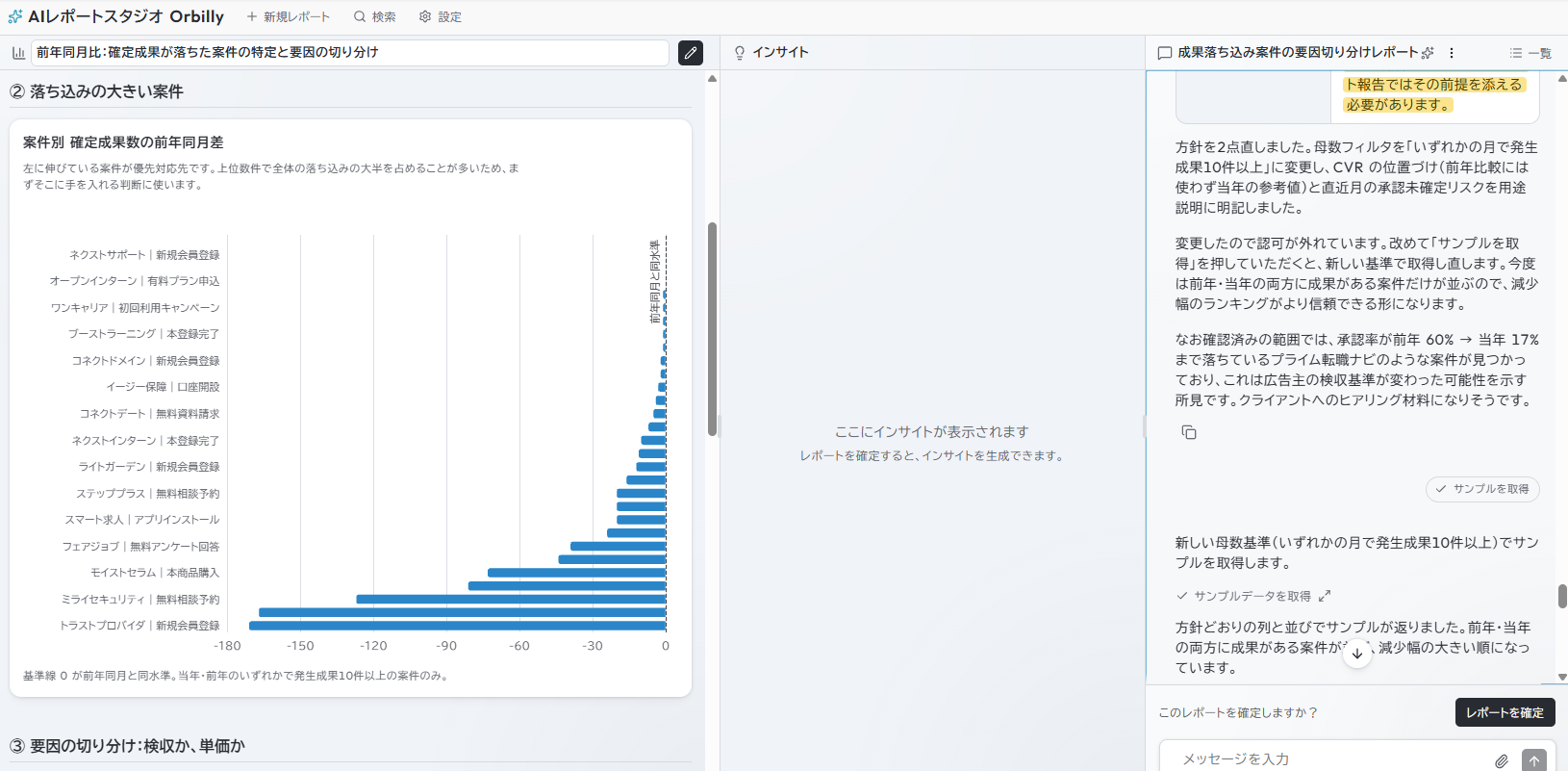
Task: Click the スマート求人｜アプリインストール chart label
Action: click(142, 520)
